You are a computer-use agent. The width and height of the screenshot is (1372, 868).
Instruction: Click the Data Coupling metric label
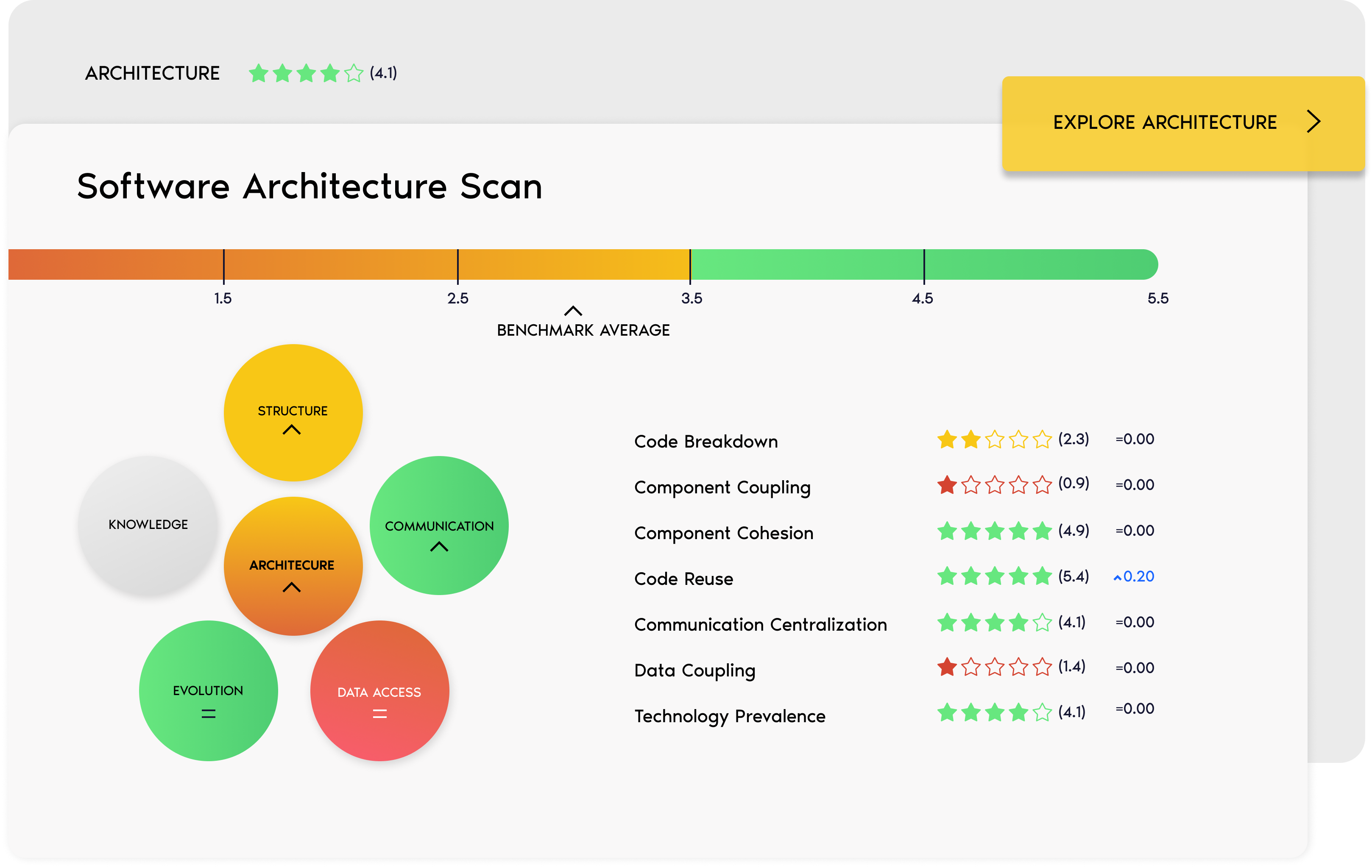point(694,670)
